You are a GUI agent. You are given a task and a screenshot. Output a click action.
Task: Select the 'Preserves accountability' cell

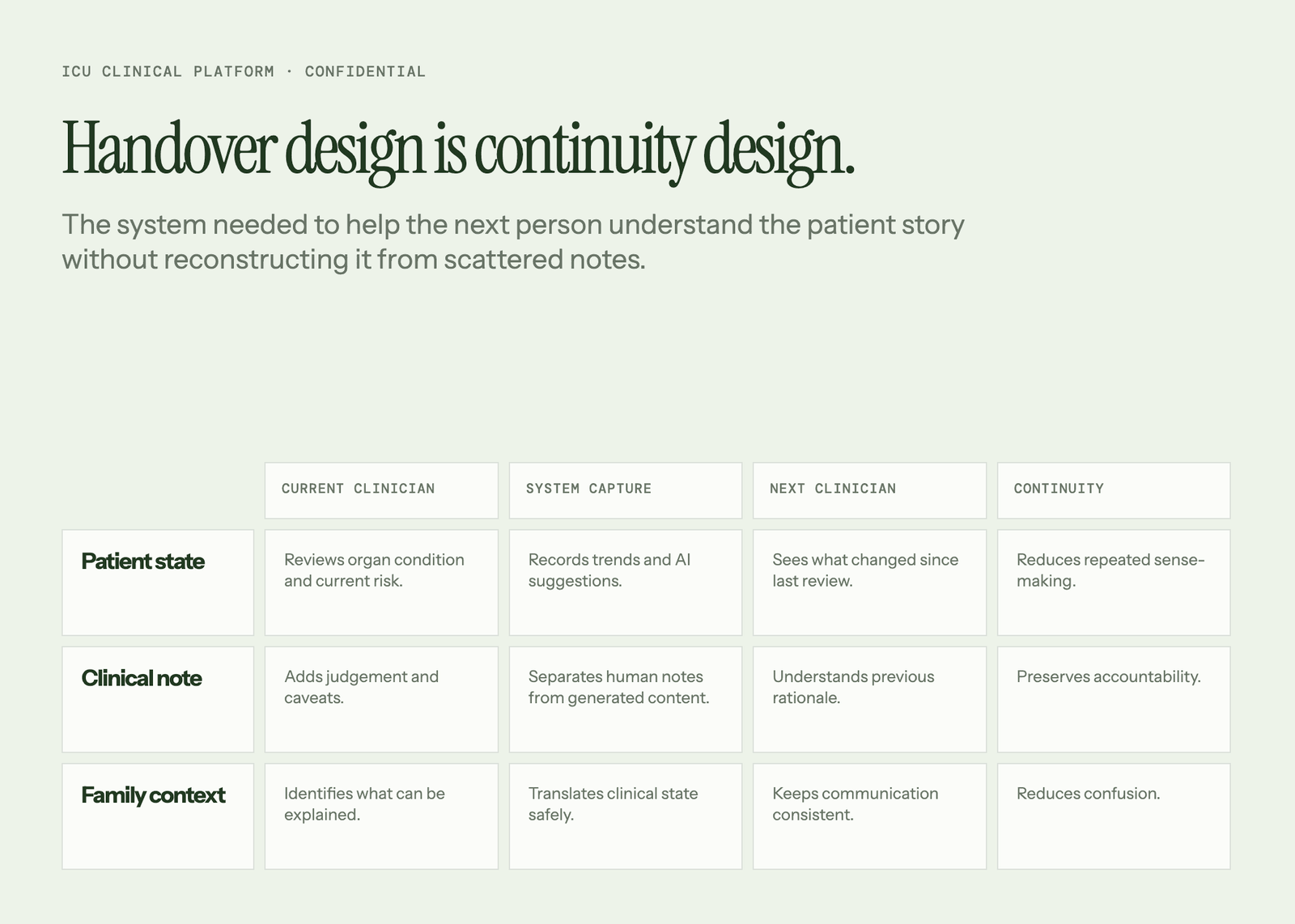click(x=1114, y=699)
